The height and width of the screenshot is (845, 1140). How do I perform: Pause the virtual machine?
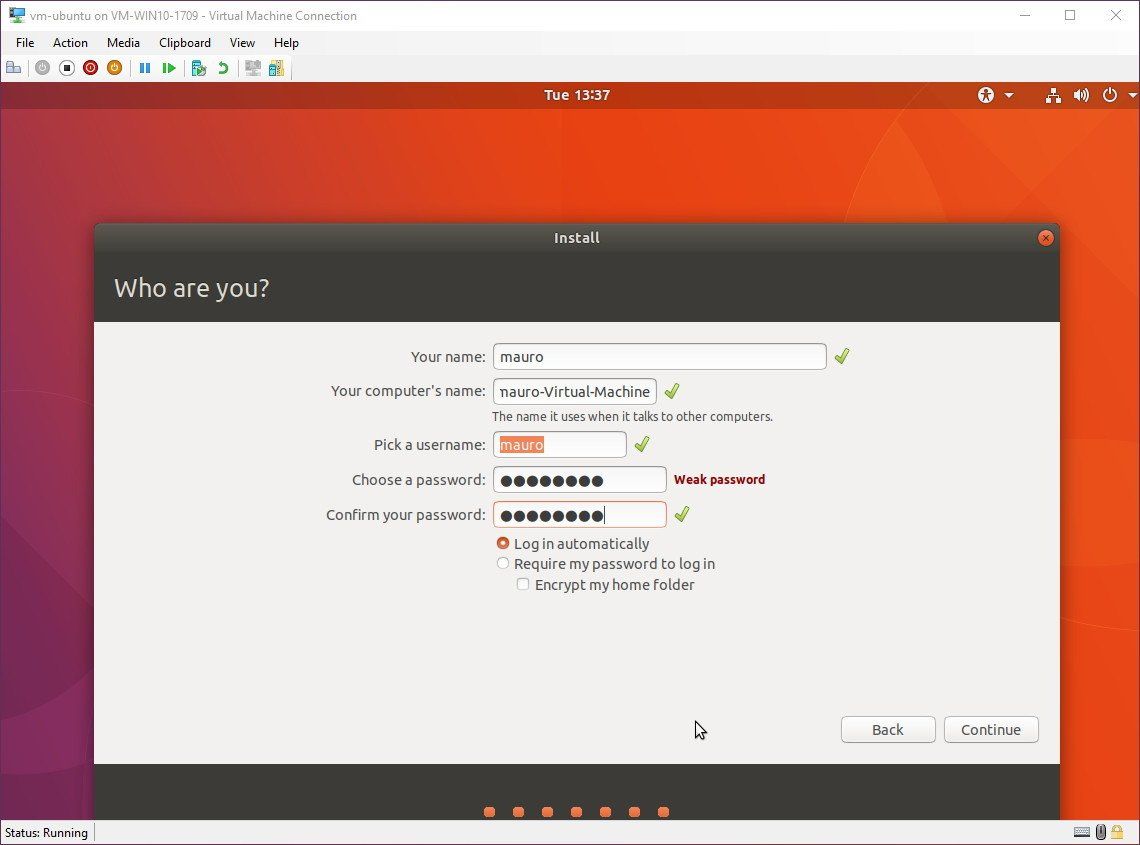[x=145, y=68]
